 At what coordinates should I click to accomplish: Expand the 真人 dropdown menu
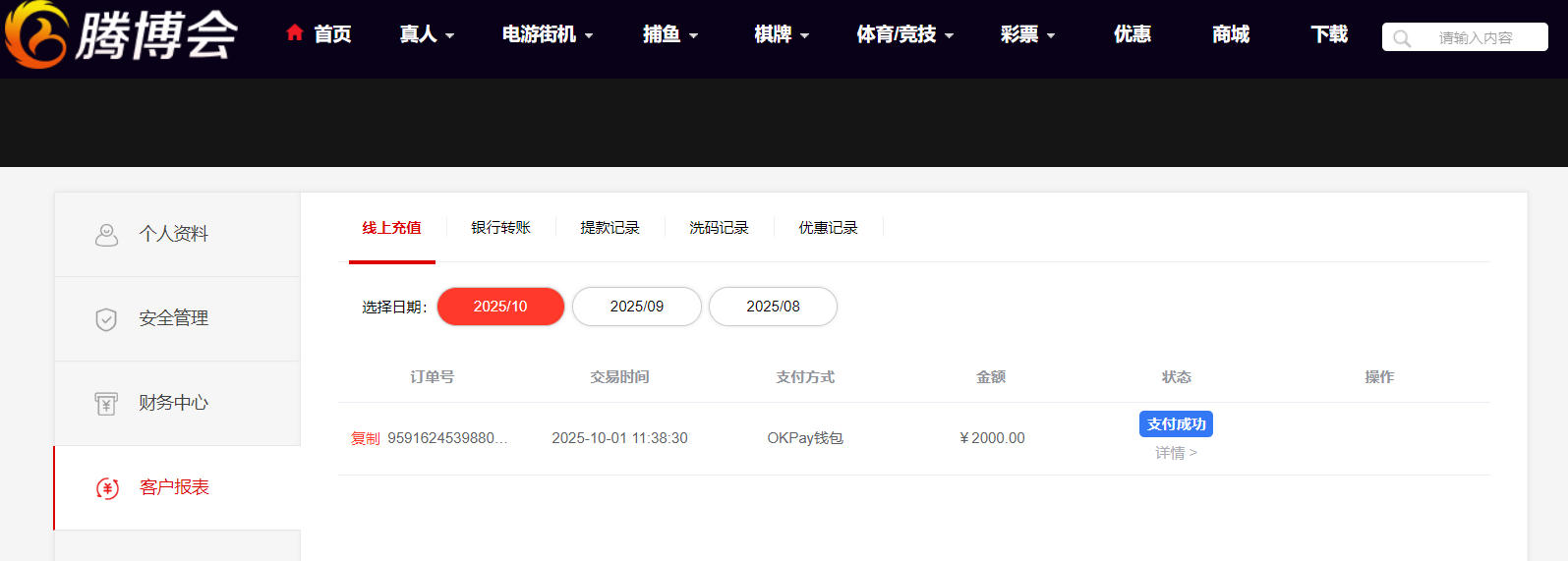[427, 34]
